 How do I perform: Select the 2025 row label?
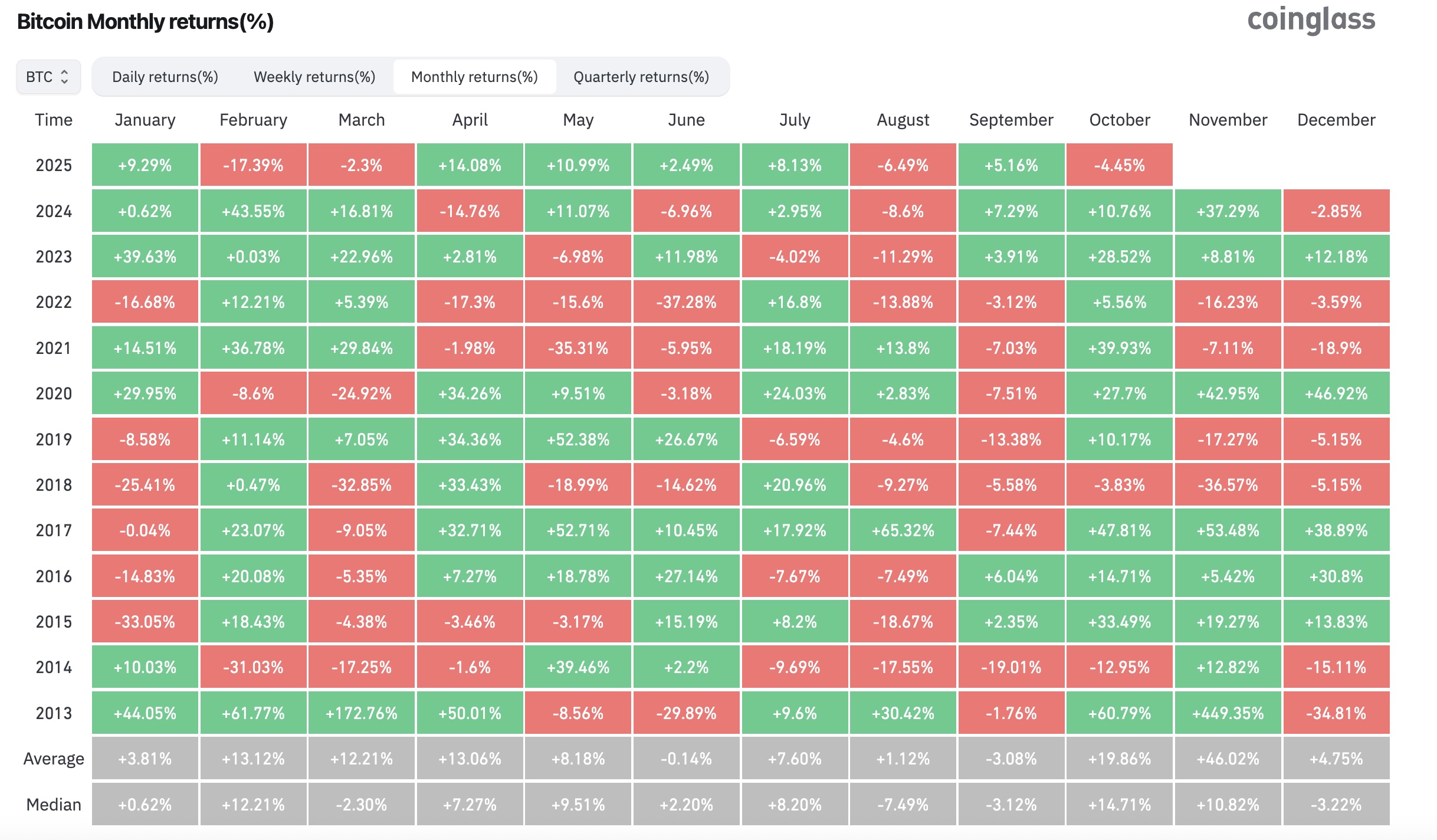54,165
